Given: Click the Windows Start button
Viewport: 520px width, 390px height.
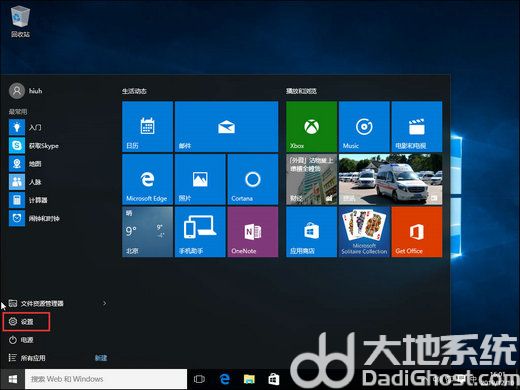Looking at the screenshot, I should (x=12, y=379).
